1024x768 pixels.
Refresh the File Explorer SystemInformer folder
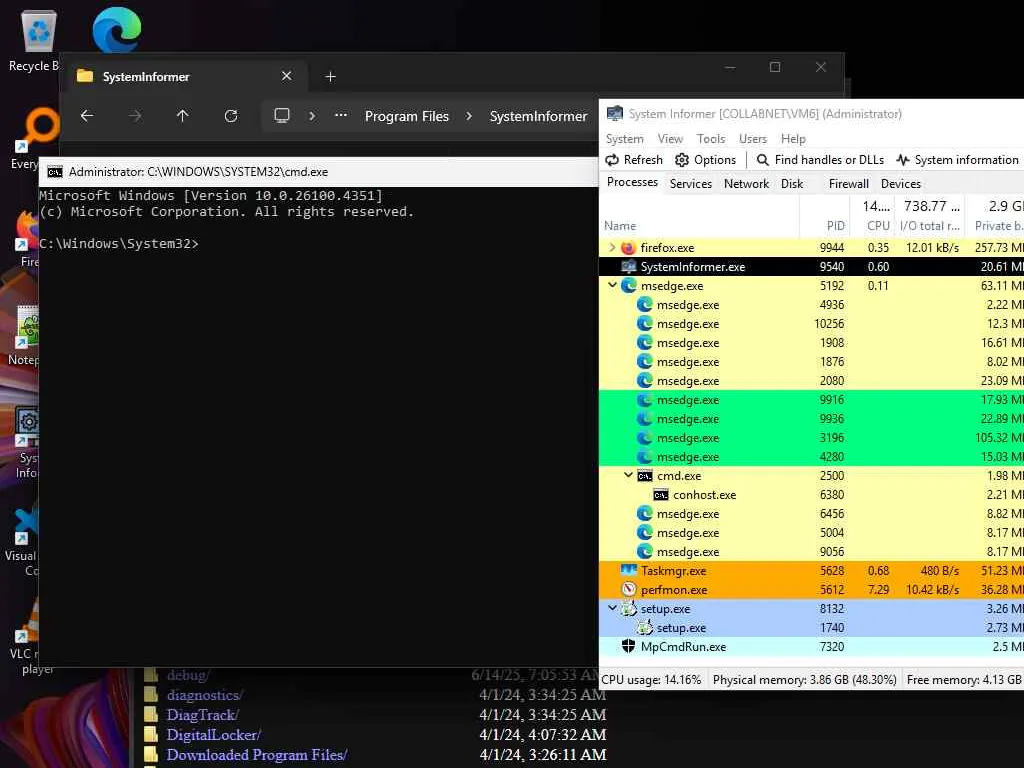231,116
